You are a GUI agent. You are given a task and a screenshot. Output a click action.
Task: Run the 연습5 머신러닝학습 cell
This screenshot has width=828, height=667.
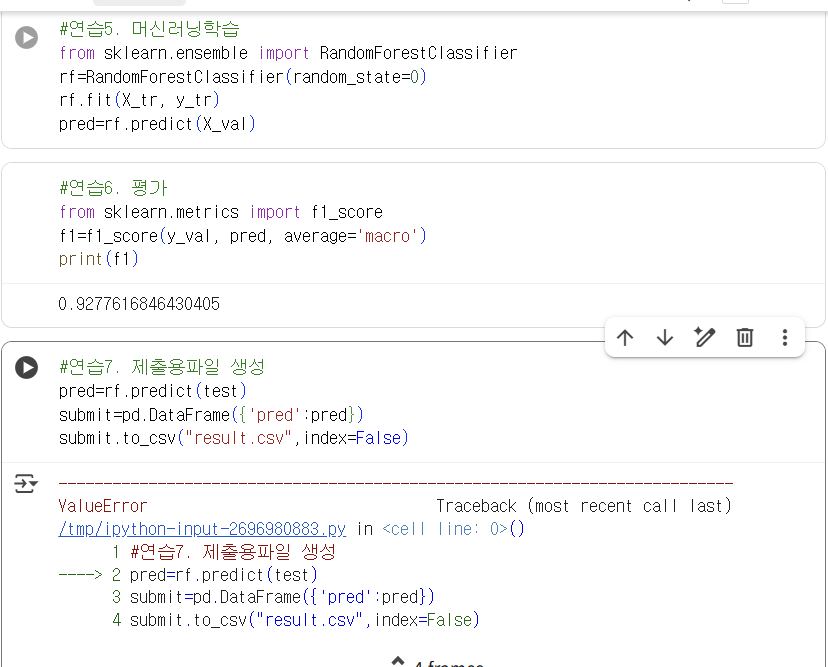click(26, 38)
